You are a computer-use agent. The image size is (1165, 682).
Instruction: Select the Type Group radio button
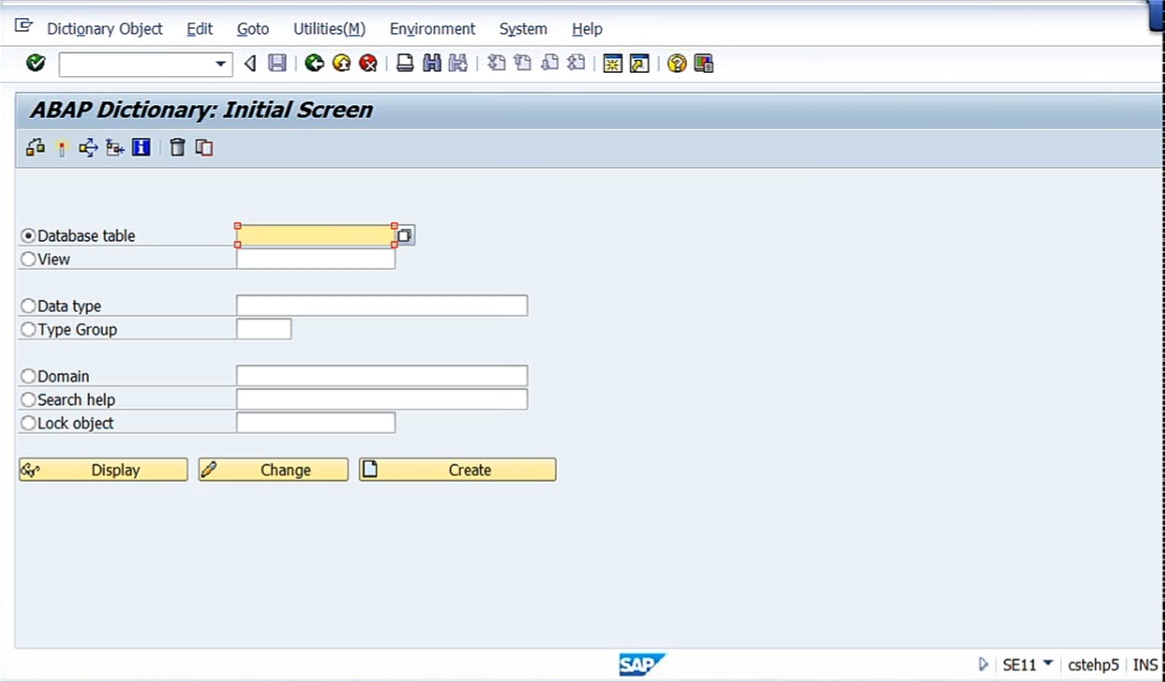point(28,329)
